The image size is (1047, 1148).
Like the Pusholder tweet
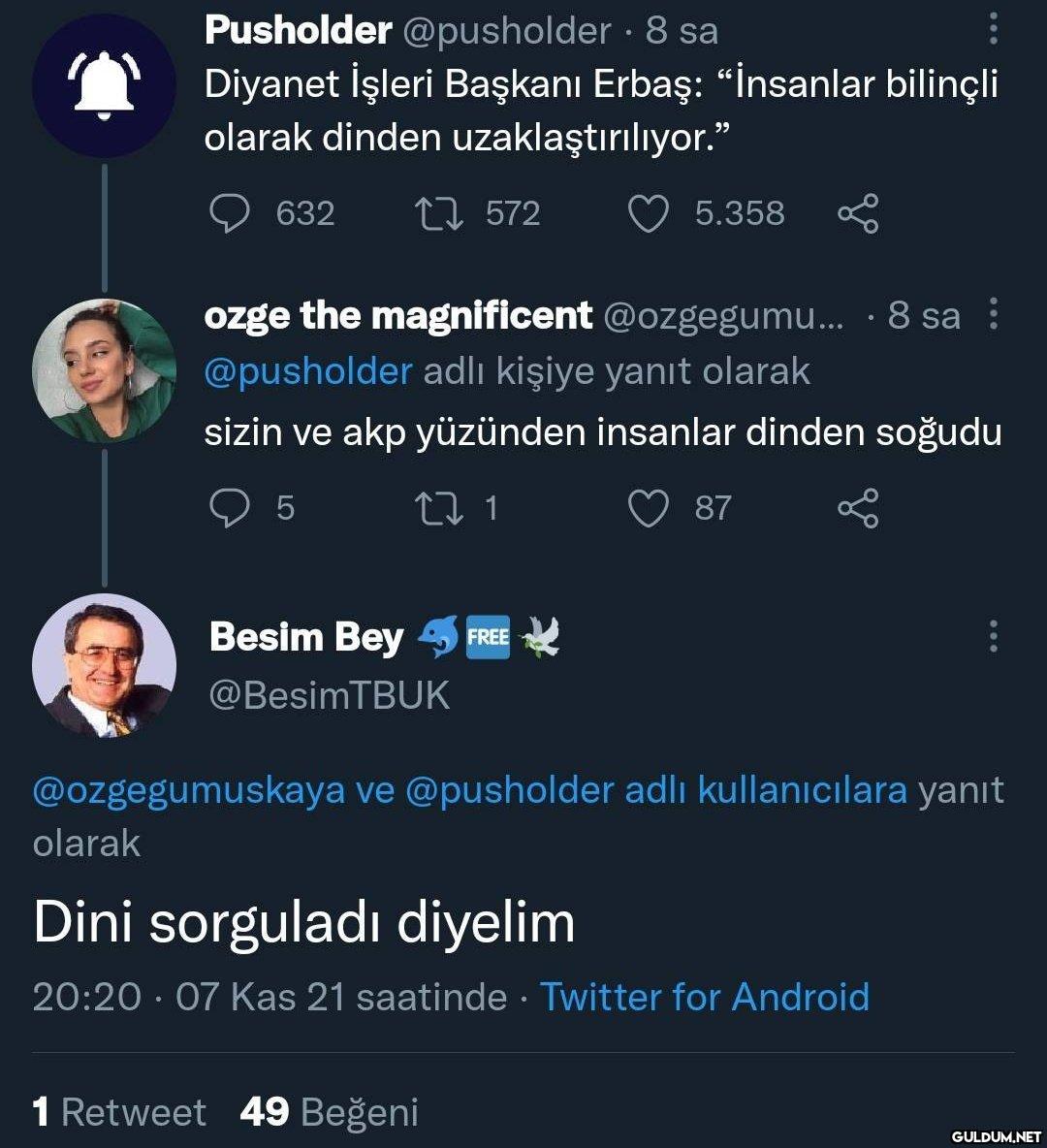pos(649,213)
